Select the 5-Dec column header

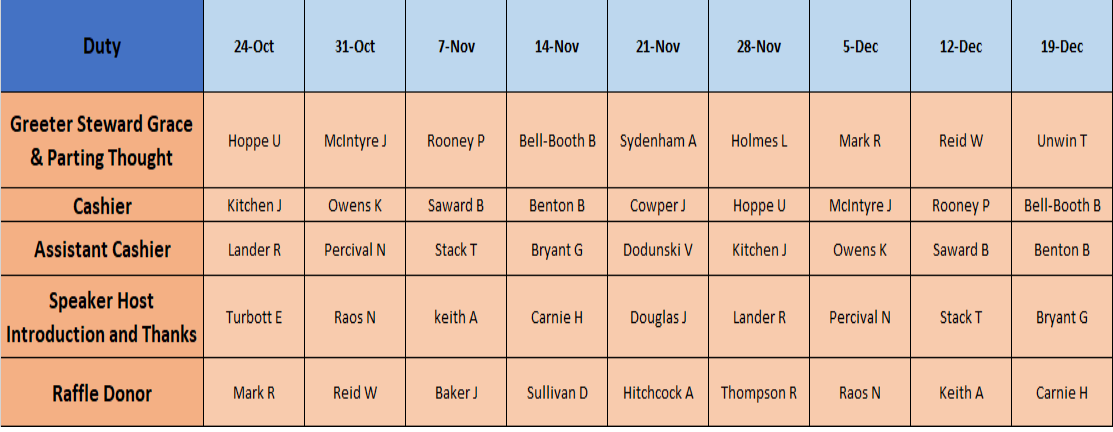[x=860, y=46]
